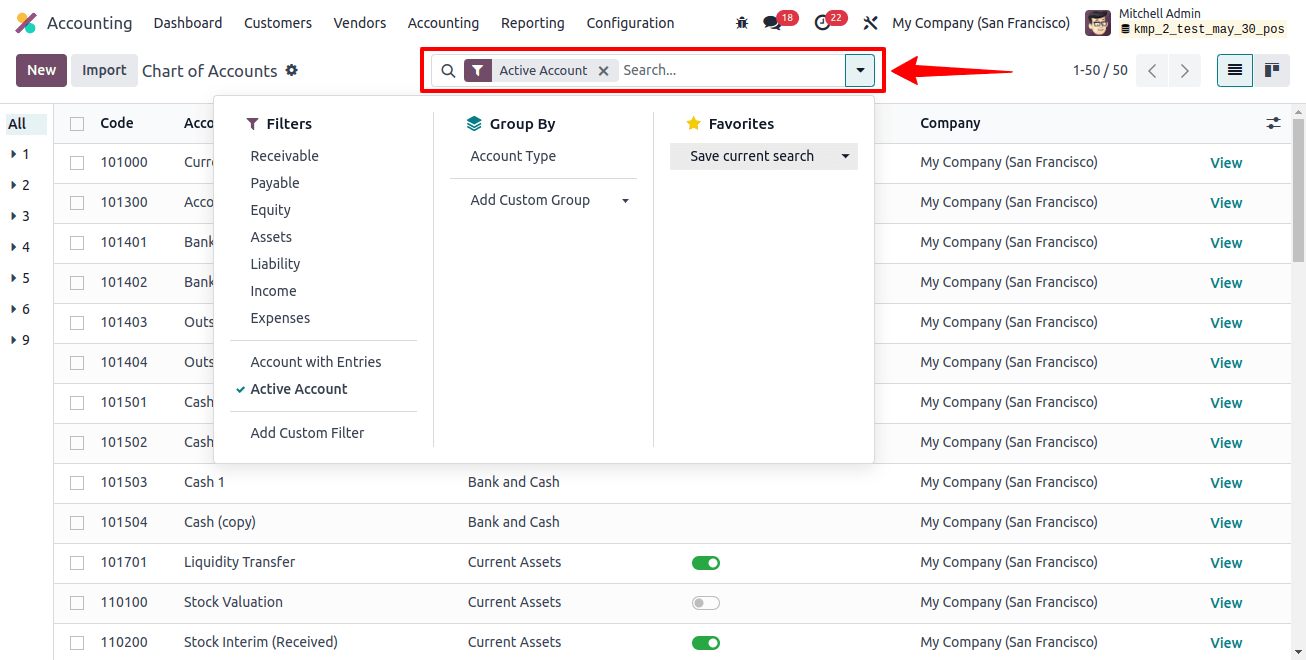Open the Customers menu
The width and height of the screenshot is (1306, 660).
click(278, 23)
